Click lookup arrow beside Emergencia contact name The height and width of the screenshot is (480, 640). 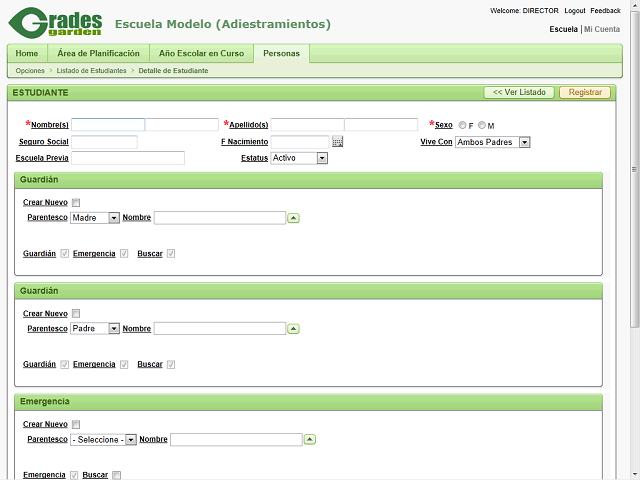[310, 440]
